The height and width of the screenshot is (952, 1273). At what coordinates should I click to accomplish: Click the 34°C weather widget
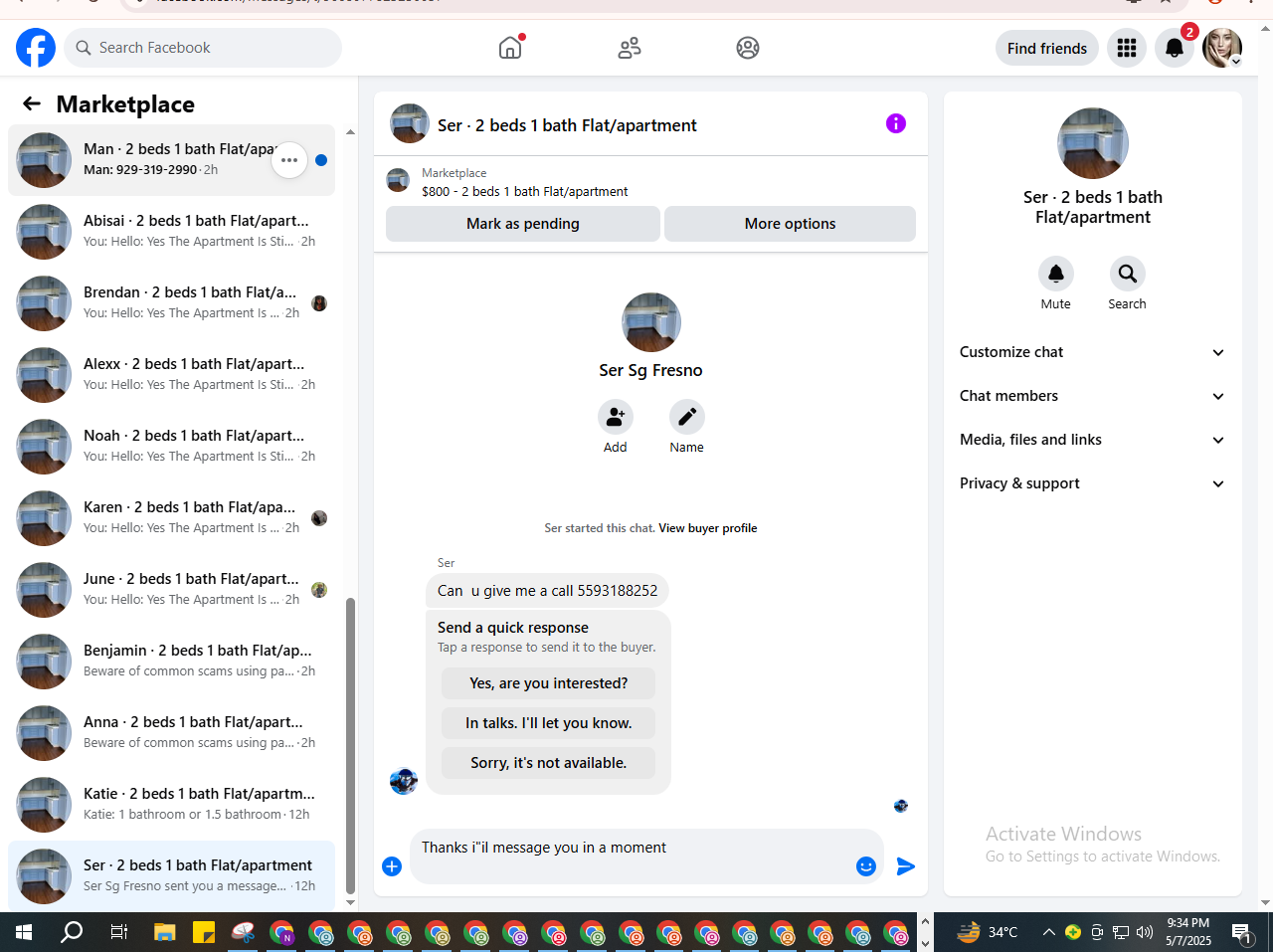[987, 932]
